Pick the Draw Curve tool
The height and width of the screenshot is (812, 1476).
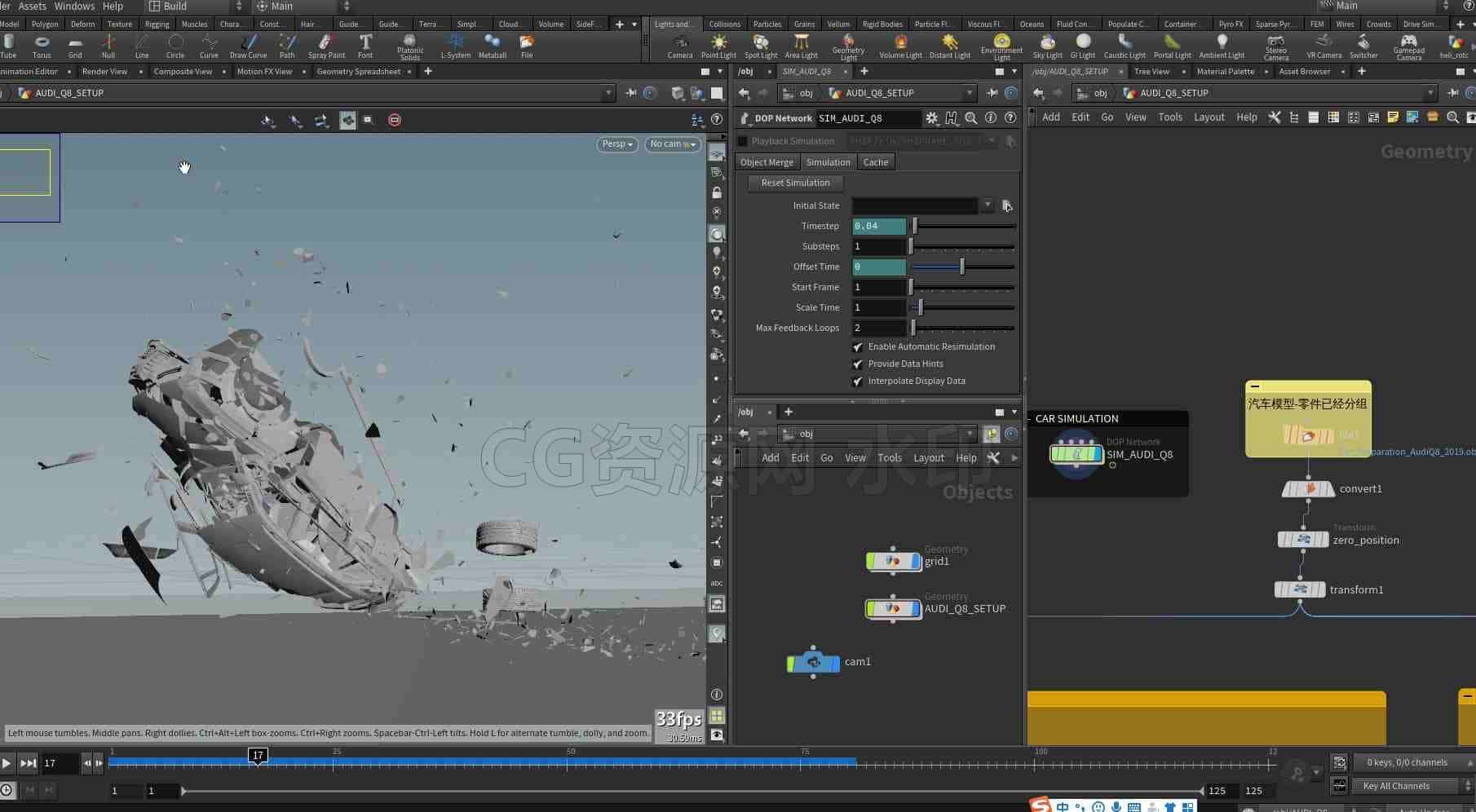[x=248, y=46]
